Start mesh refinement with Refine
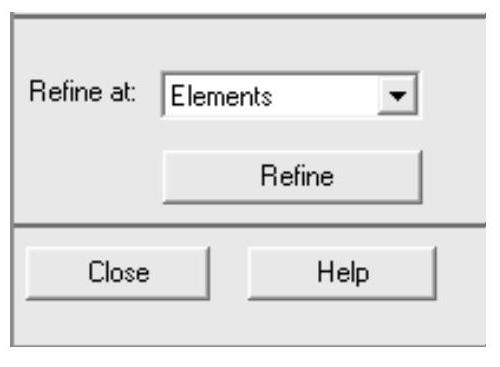The width and height of the screenshot is (500, 367). pos(292,177)
